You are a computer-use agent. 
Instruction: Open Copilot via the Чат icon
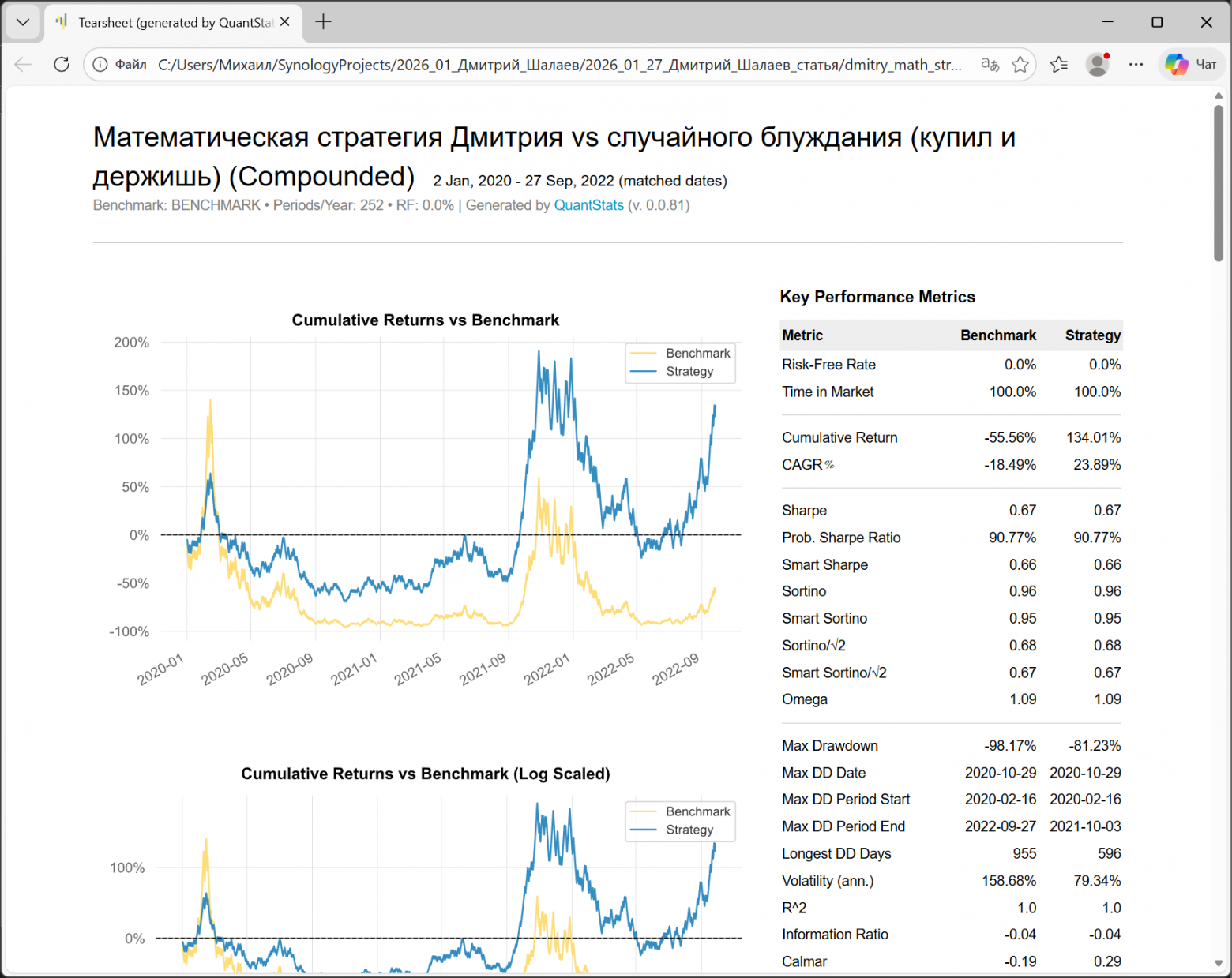[1191, 64]
